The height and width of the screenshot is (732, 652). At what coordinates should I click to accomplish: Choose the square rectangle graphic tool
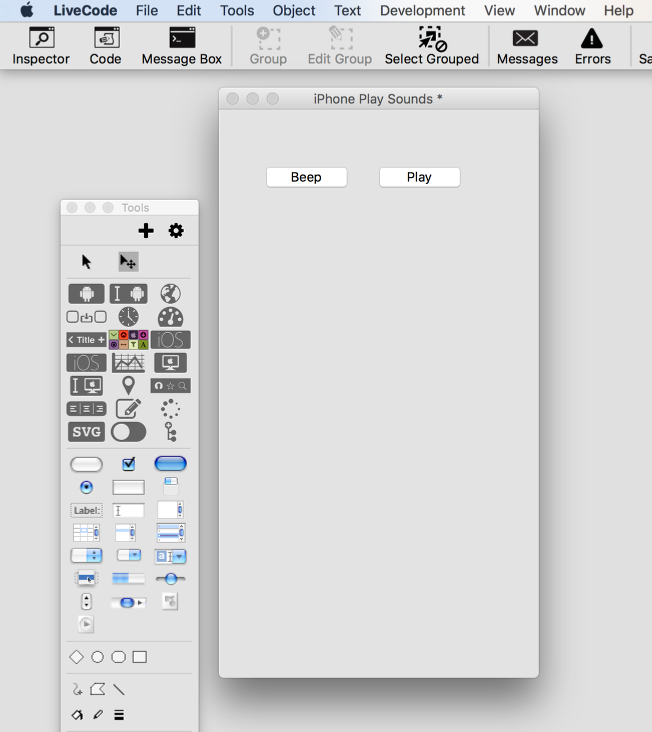(140, 657)
